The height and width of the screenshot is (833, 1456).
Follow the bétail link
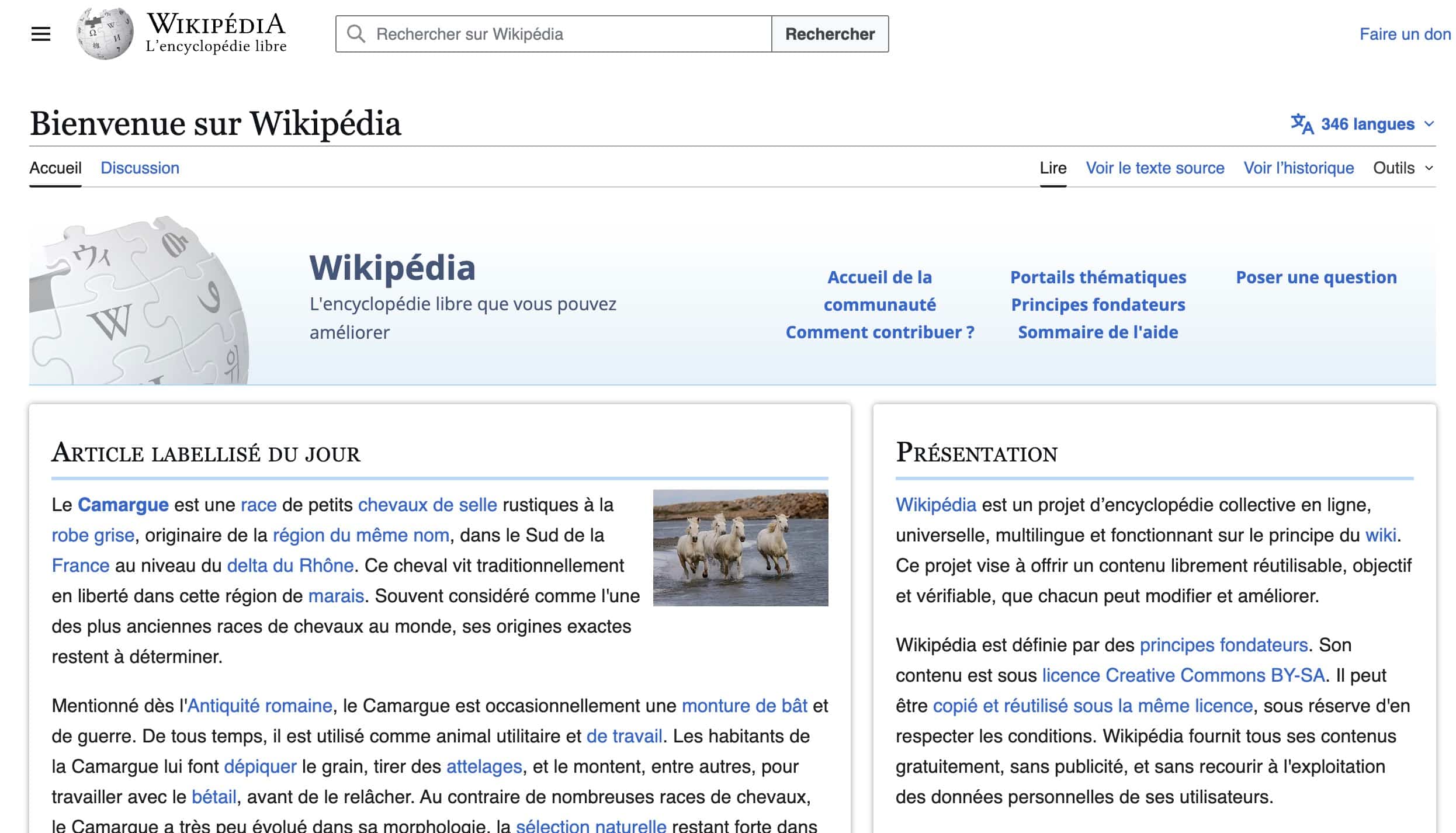pos(214,797)
